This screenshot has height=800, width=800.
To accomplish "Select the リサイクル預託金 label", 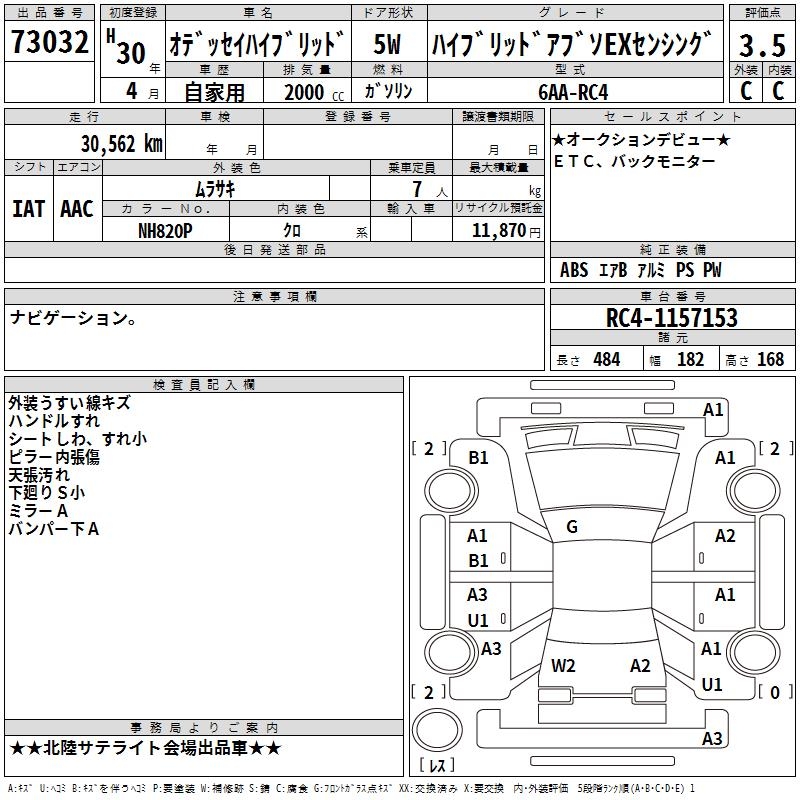I will [498, 208].
